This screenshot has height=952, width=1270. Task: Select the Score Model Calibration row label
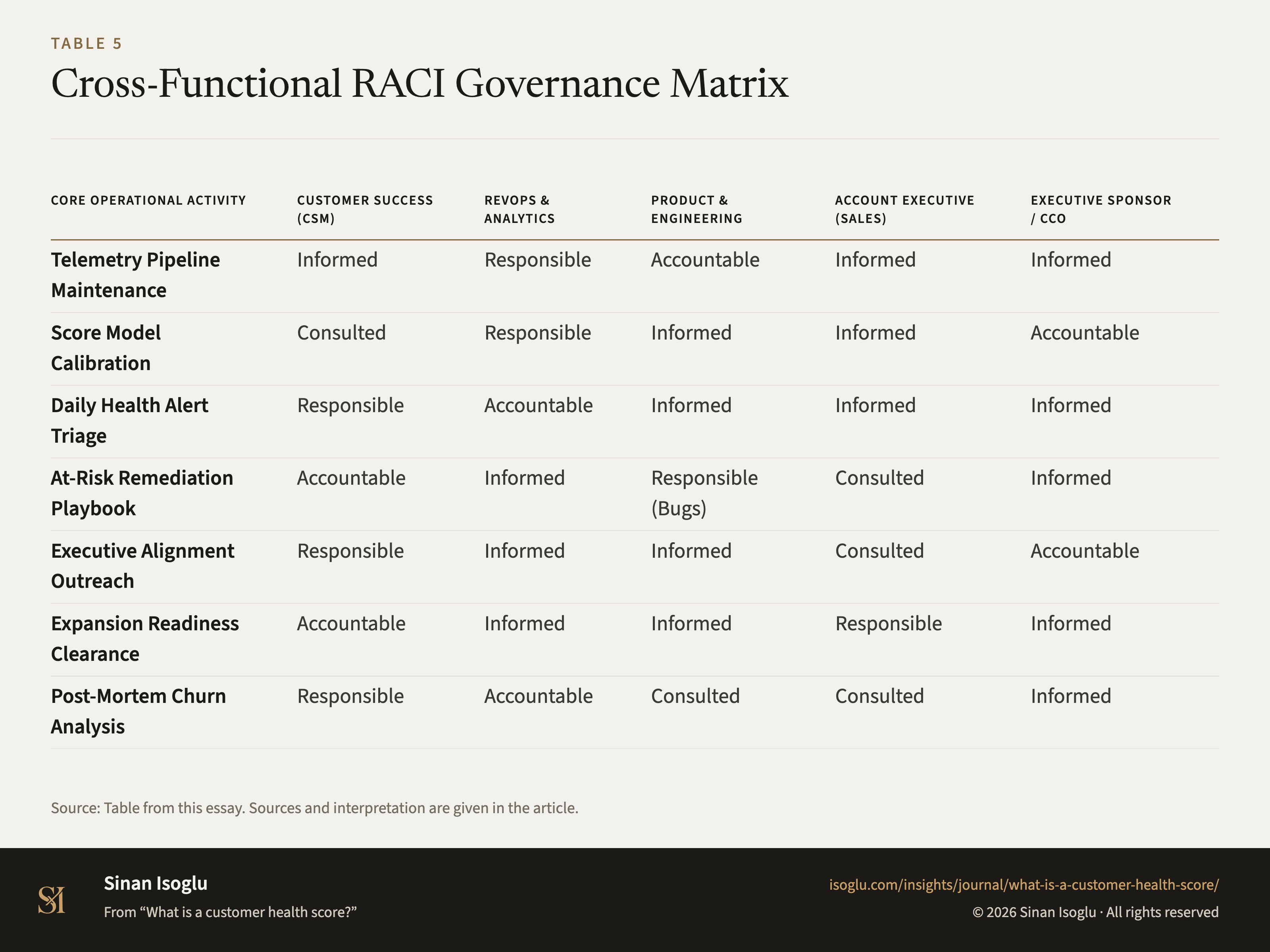click(106, 348)
